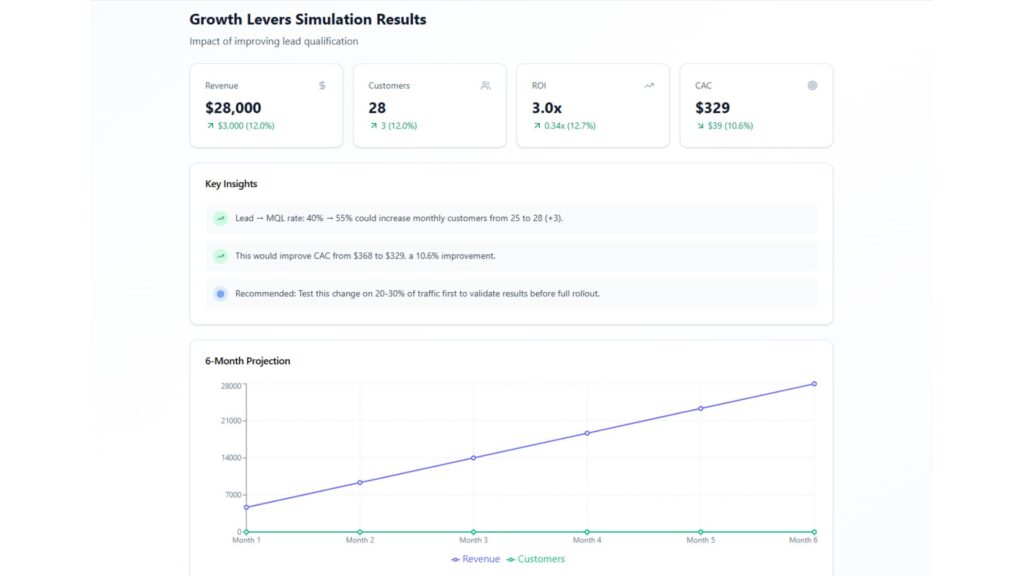Click the people icon in Customers card
Image resolution: width=1024 pixels, height=576 pixels.
click(x=485, y=86)
